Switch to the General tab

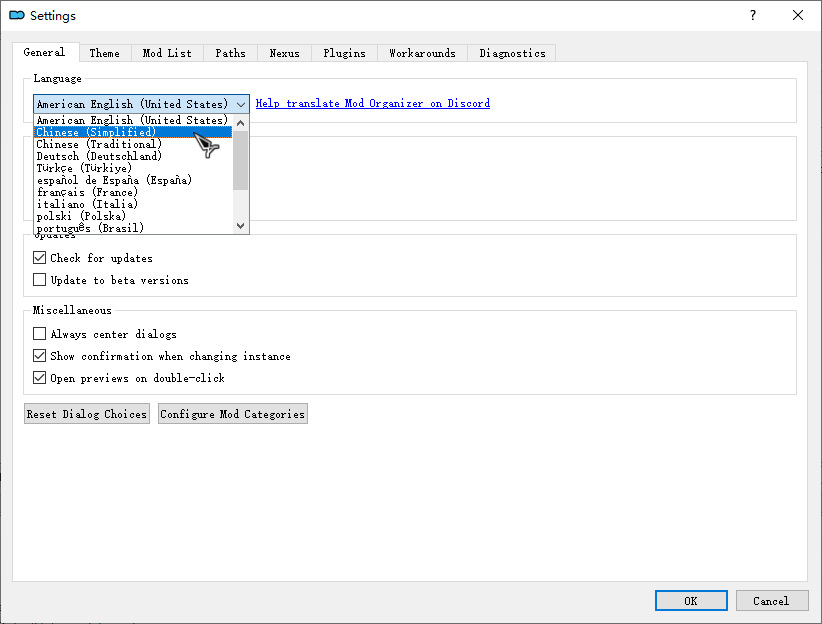[x=45, y=52]
